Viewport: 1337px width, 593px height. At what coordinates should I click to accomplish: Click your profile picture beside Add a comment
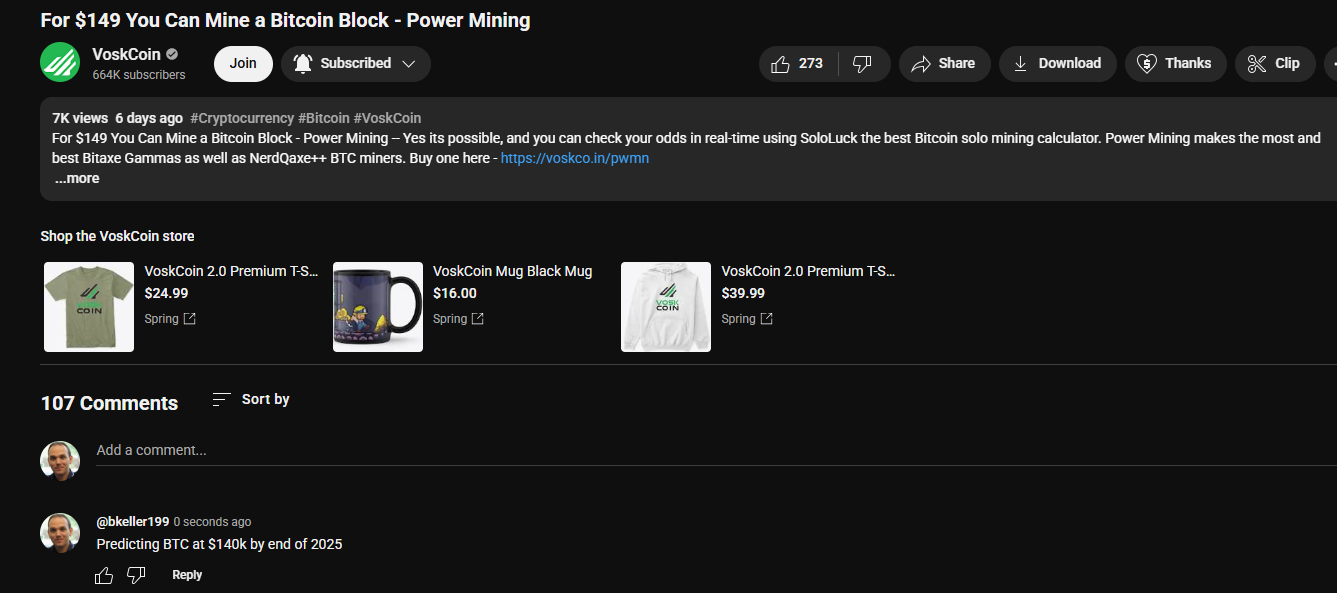click(60, 461)
